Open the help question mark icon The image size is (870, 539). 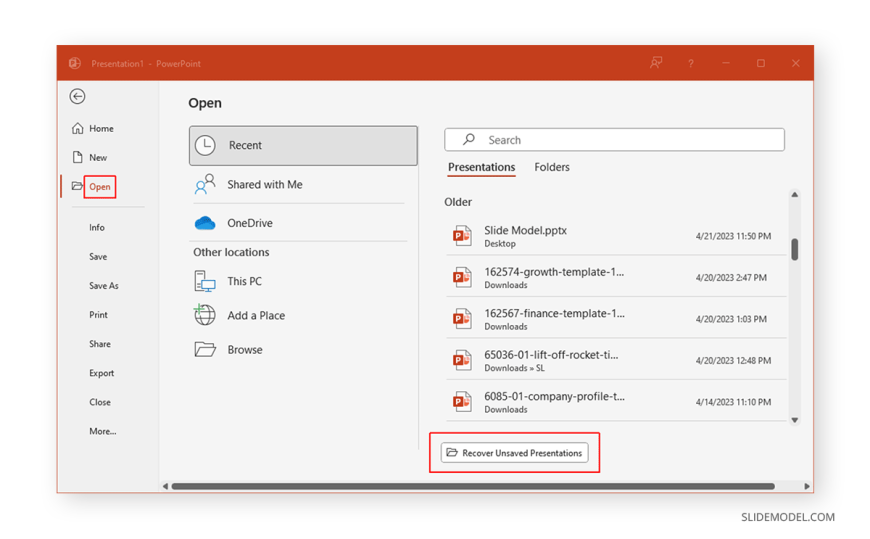click(x=690, y=63)
